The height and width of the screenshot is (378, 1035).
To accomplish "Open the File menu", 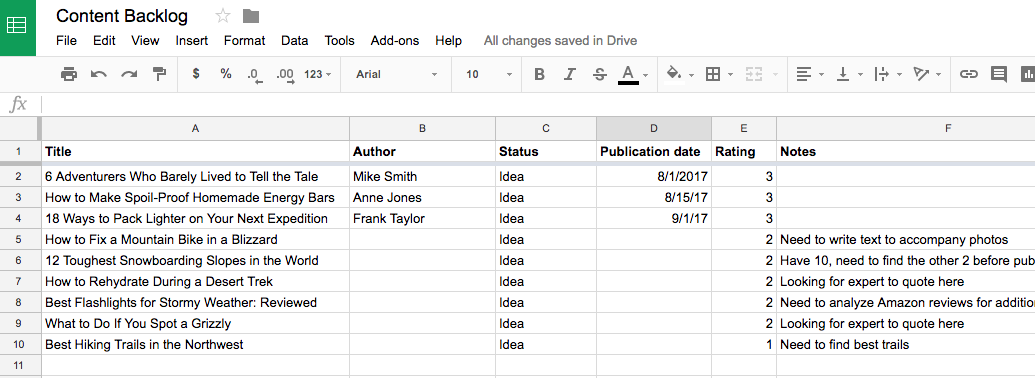I will [x=67, y=41].
